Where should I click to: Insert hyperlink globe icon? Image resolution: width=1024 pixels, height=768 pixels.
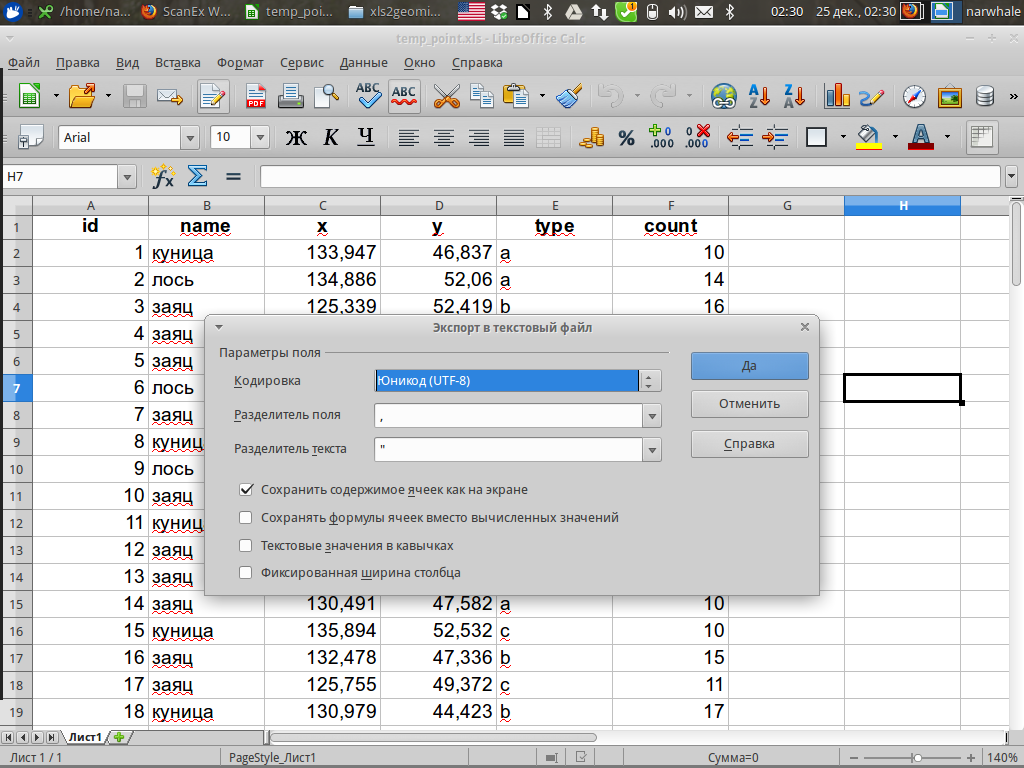tap(724, 97)
